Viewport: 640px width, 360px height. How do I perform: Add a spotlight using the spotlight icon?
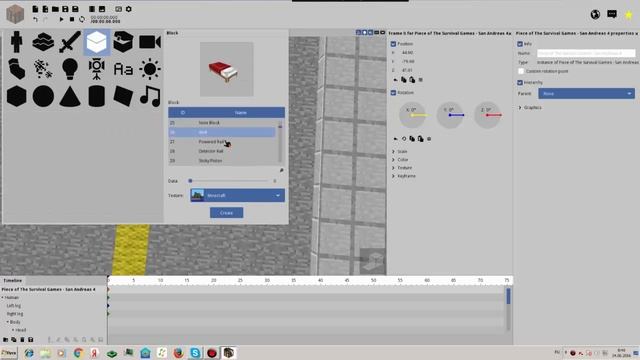click(x=97, y=69)
